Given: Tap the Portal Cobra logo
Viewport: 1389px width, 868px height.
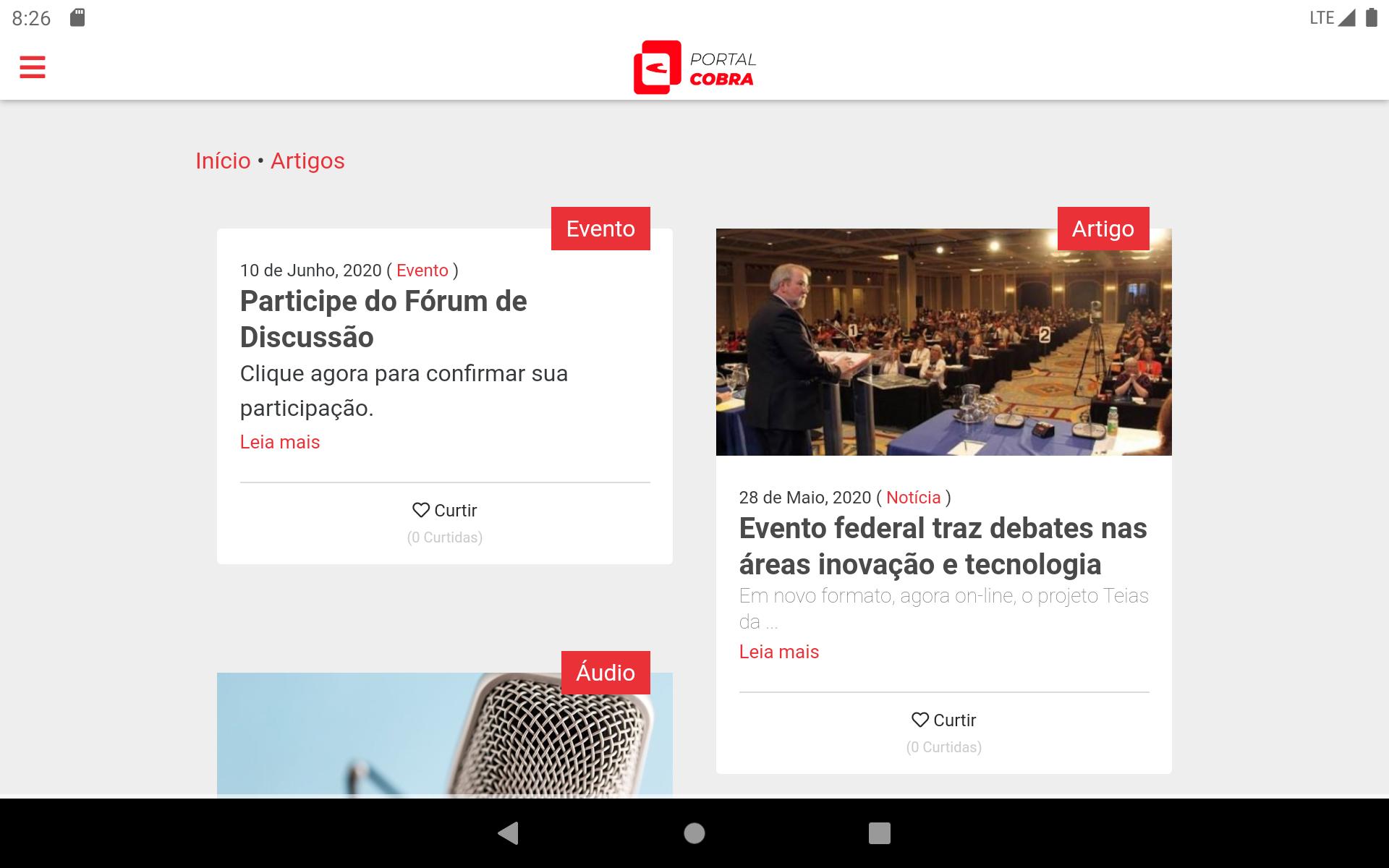Looking at the screenshot, I should (x=694, y=67).
